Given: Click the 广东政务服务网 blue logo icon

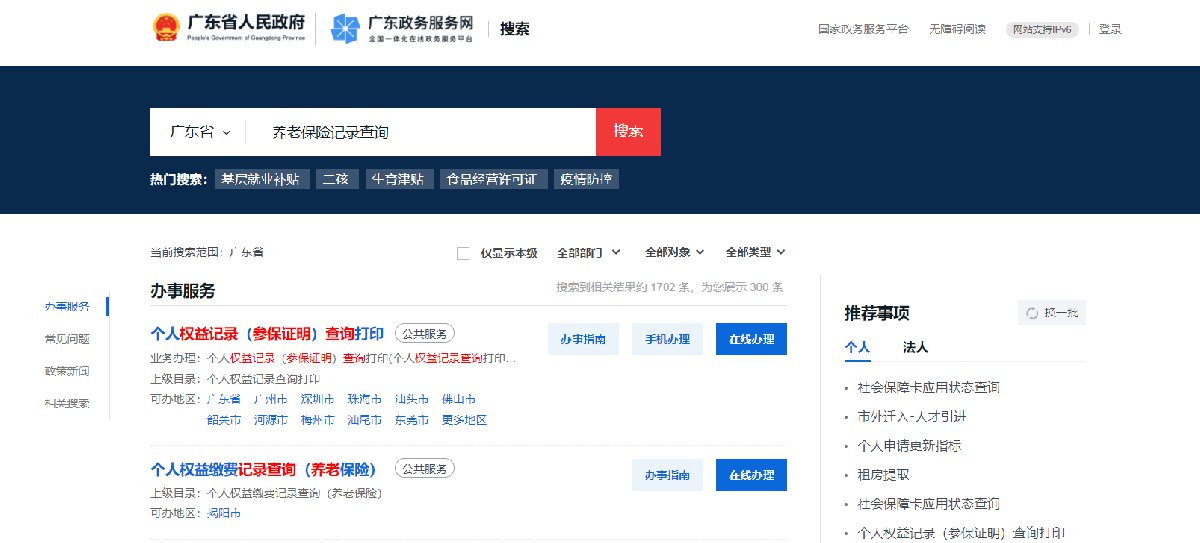Looking at the screenshot, I should [346, 29].
